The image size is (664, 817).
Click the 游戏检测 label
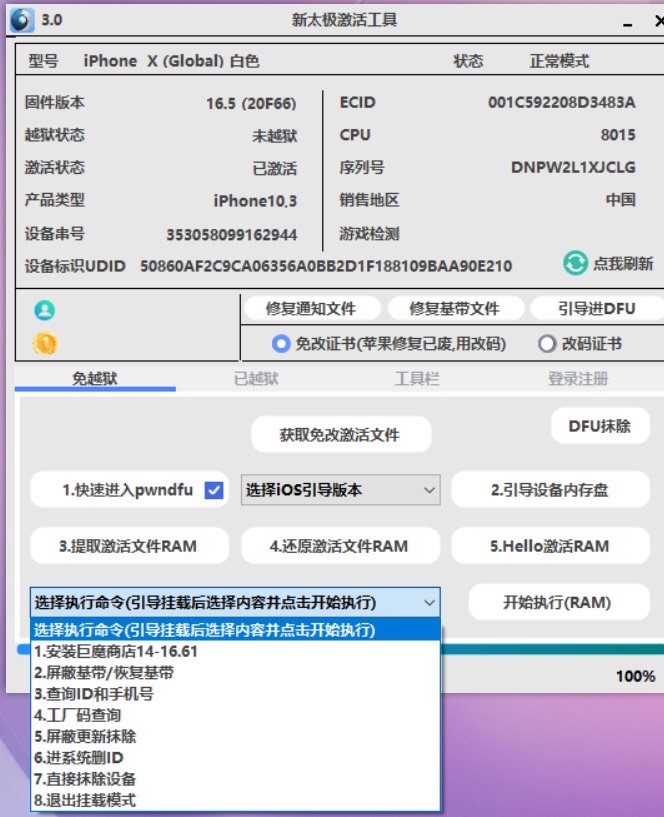point(370,233)
